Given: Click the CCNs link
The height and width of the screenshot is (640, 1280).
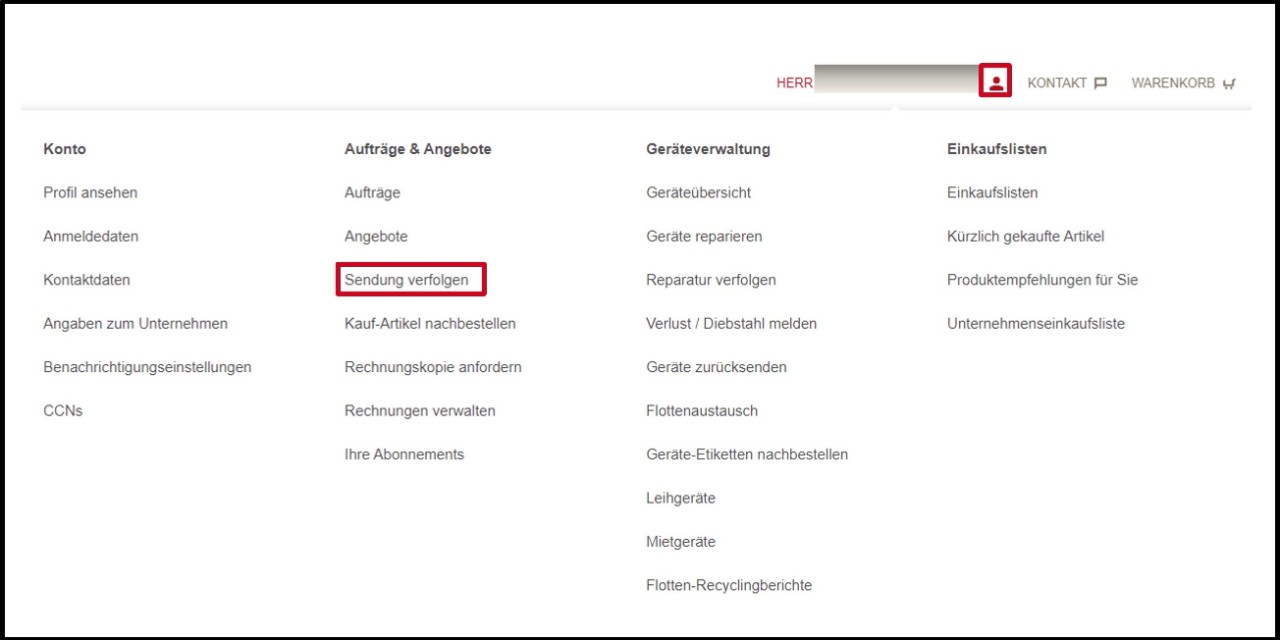Looking at the screenshot, I should pyautogui.click(x=63, y=411).
